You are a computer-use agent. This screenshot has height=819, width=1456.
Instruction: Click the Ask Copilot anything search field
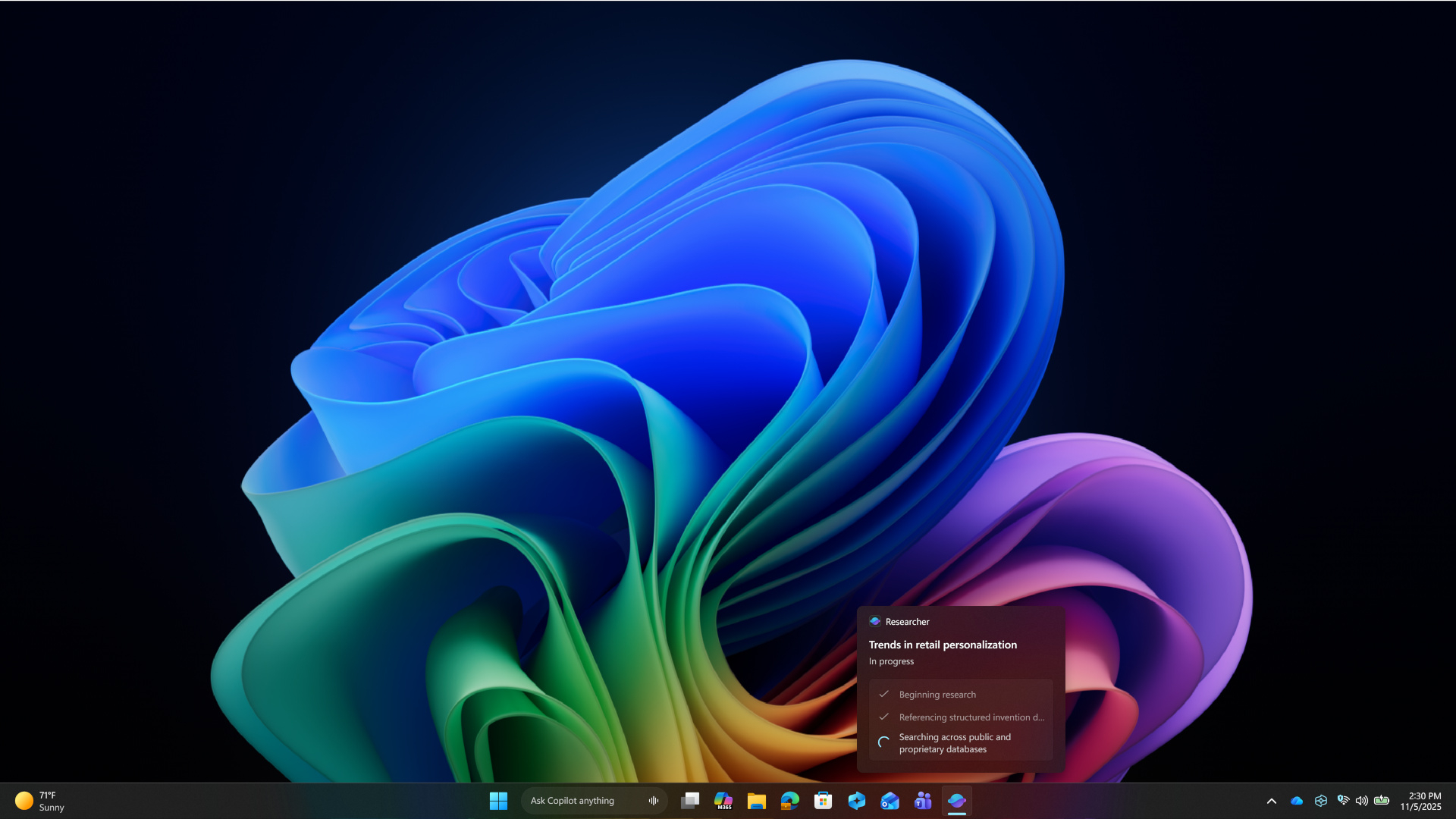584,801
